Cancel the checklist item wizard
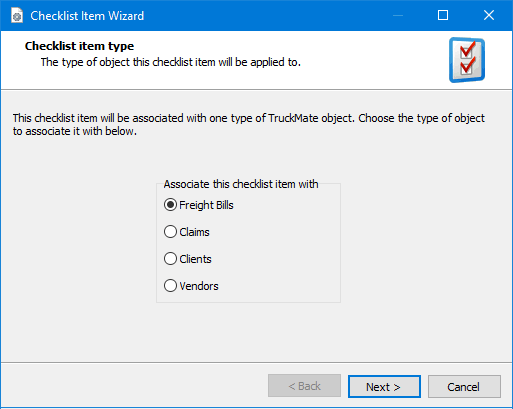Image resolution: width=513 pixels, height=409 pixels. click(x=464, y=387)
